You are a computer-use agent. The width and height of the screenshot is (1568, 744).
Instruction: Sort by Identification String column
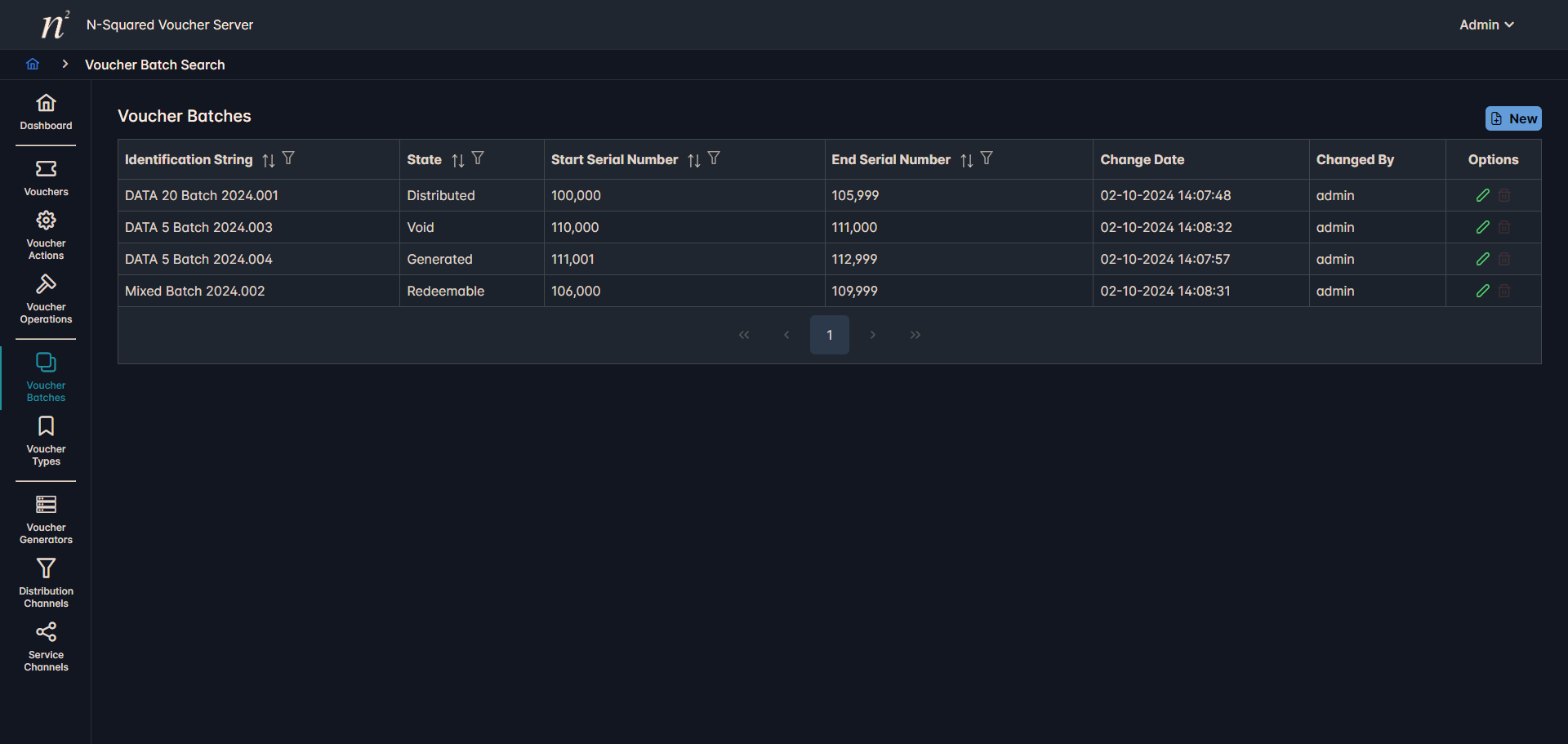[269, 161]
